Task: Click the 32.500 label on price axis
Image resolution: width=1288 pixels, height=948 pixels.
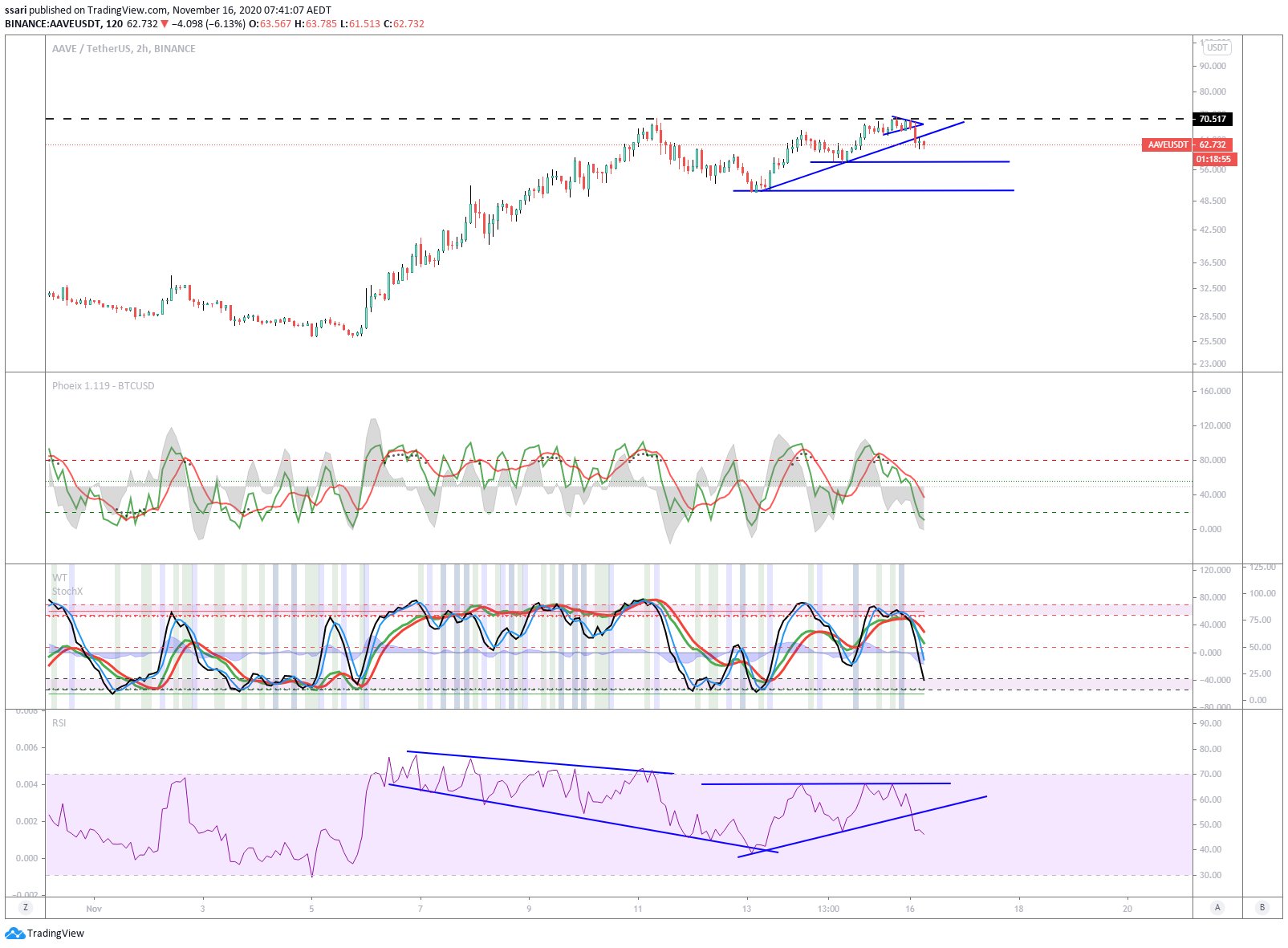Action: coord(1213,288)
